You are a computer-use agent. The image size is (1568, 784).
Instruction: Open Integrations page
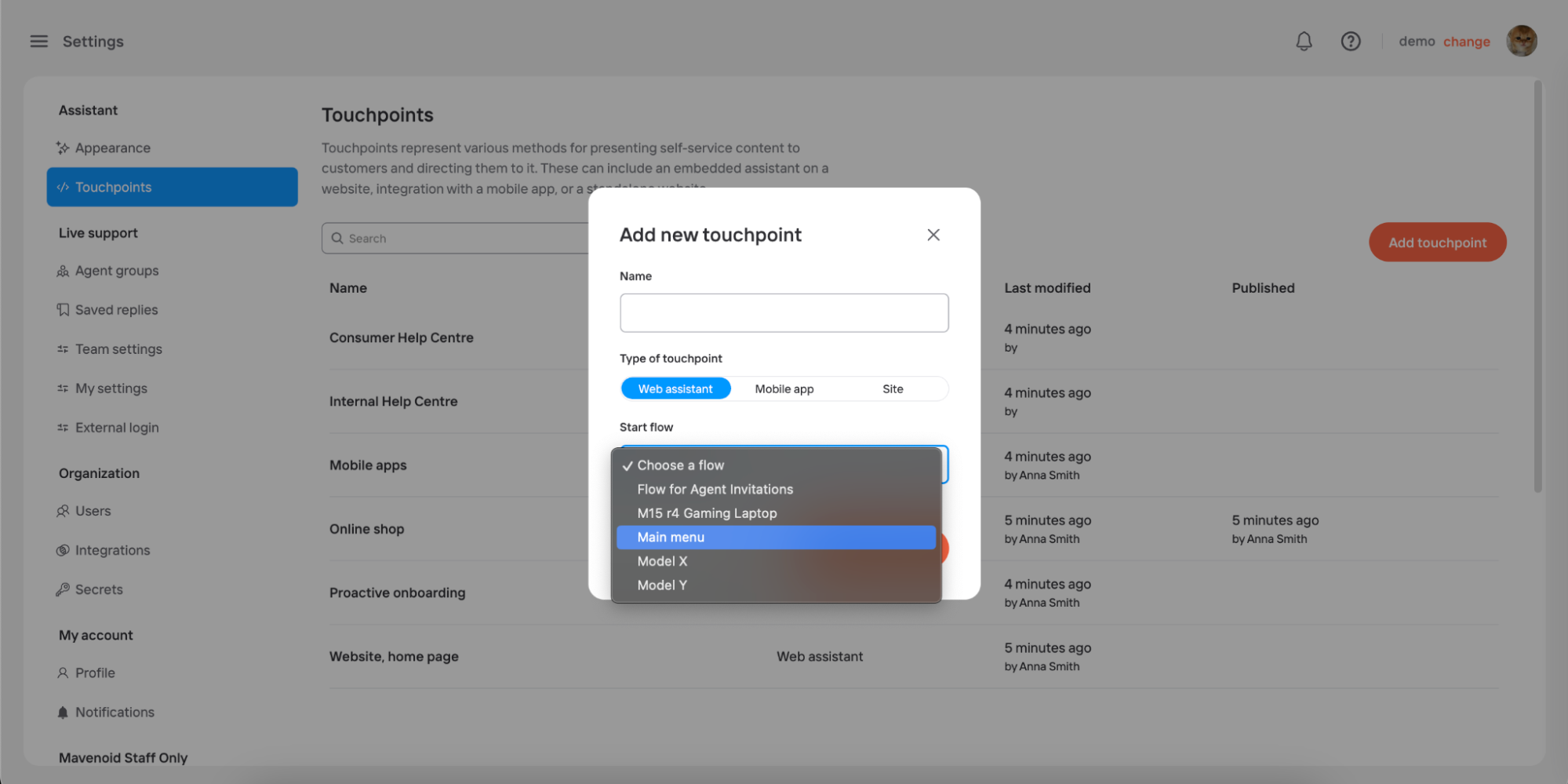point(172,550)
